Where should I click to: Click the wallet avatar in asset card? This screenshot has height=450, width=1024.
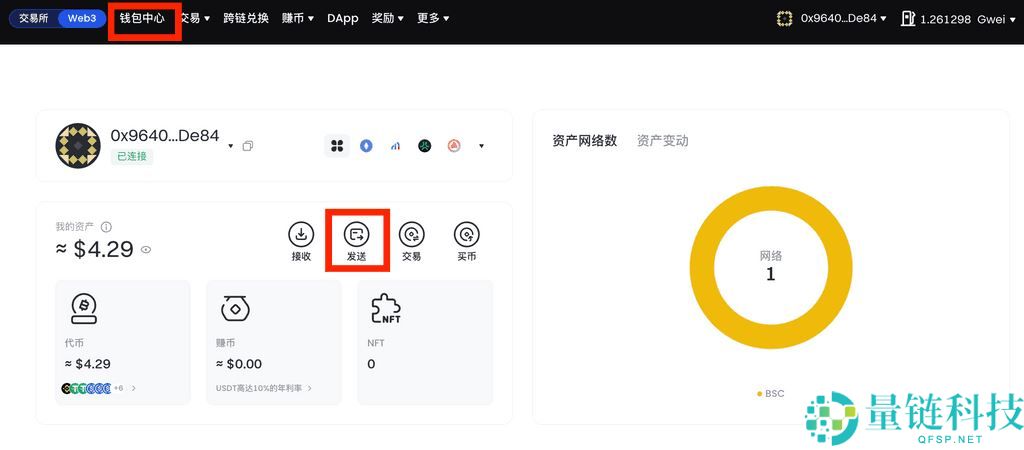78,146
